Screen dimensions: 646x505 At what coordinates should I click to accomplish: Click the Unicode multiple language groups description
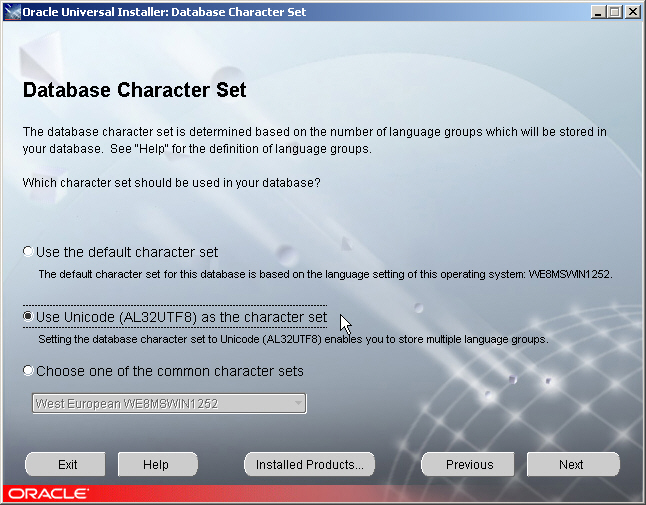click(x=293, y=339)
